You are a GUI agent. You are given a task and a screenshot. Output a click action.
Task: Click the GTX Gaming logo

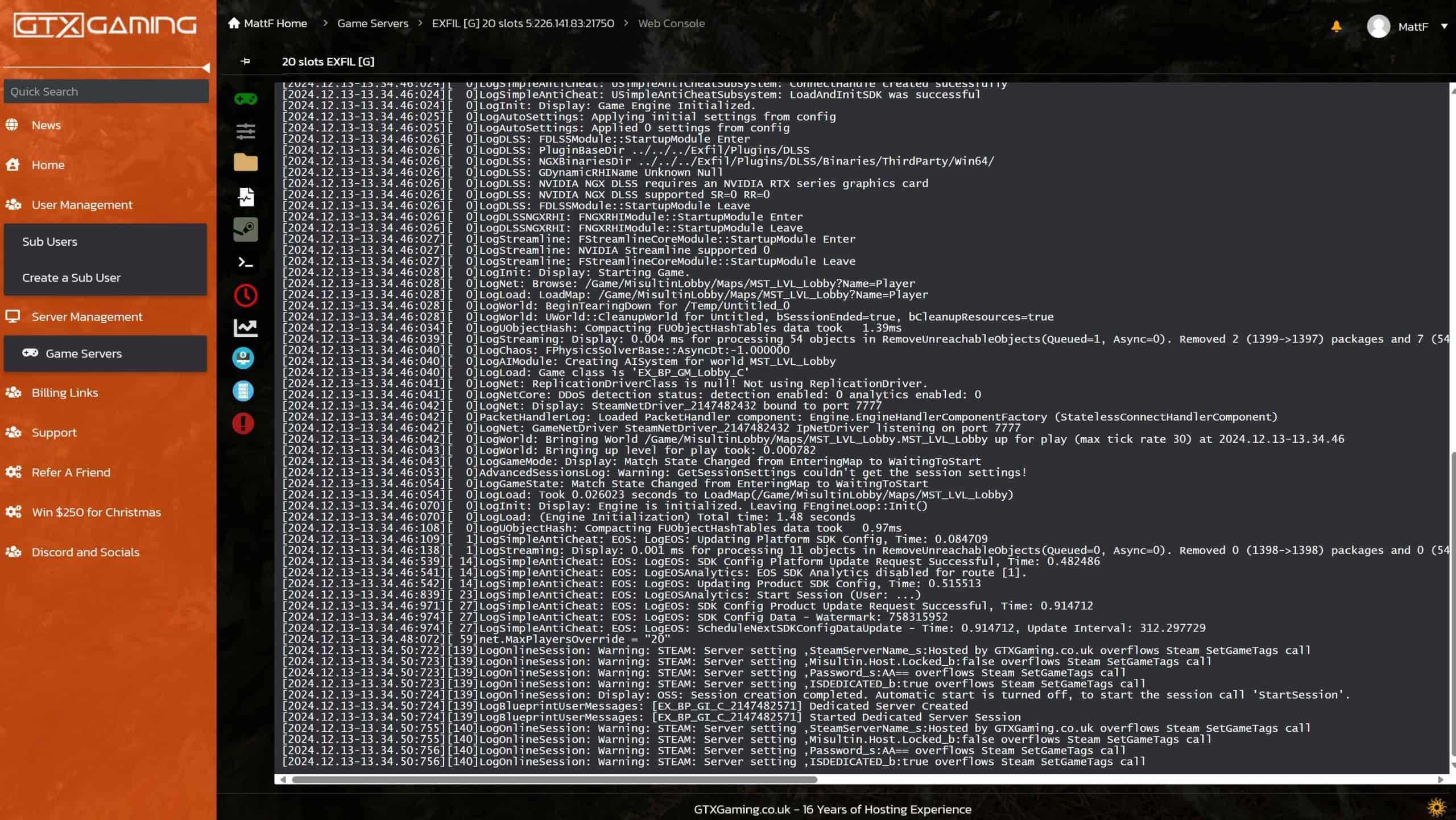105,25
